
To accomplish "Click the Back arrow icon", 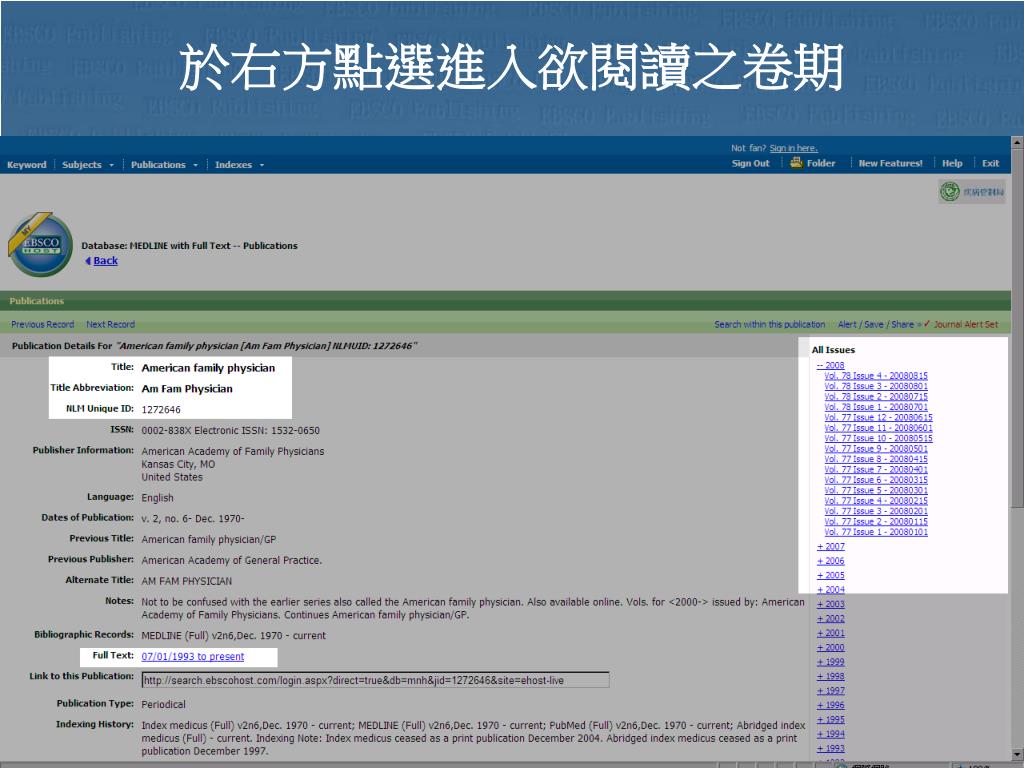I will tap(88, 261).
